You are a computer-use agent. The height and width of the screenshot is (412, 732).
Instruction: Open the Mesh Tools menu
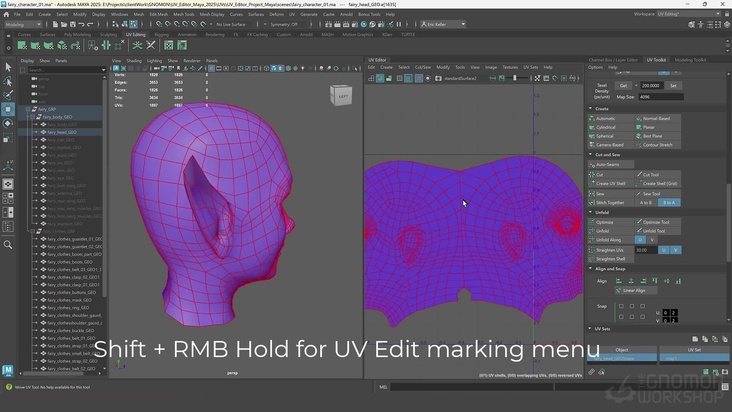[x=183, y=14]
